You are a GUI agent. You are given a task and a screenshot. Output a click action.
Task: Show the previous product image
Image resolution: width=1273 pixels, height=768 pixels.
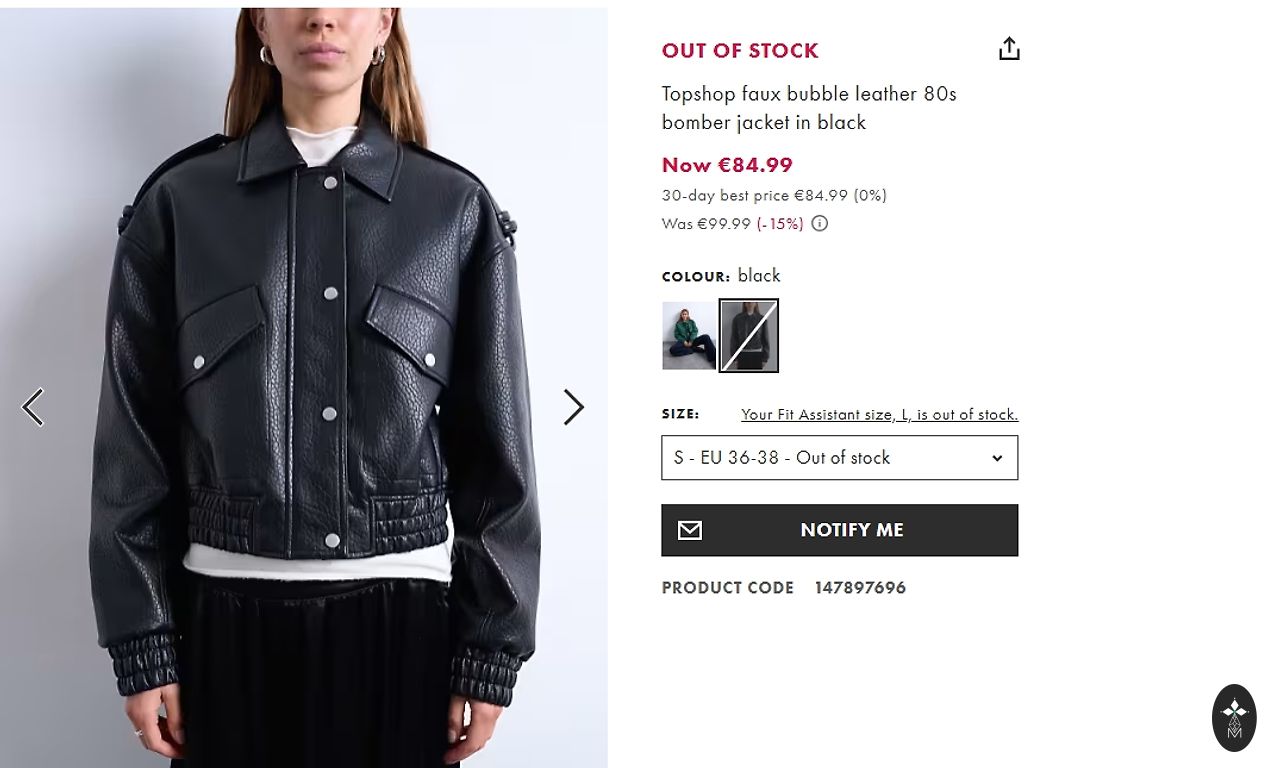[x=33, y=407]
